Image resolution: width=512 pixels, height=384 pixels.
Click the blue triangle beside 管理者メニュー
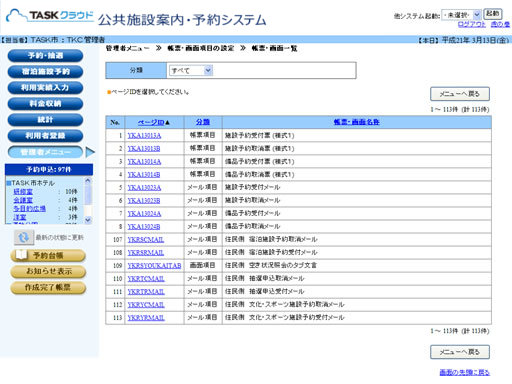point(90,152)
